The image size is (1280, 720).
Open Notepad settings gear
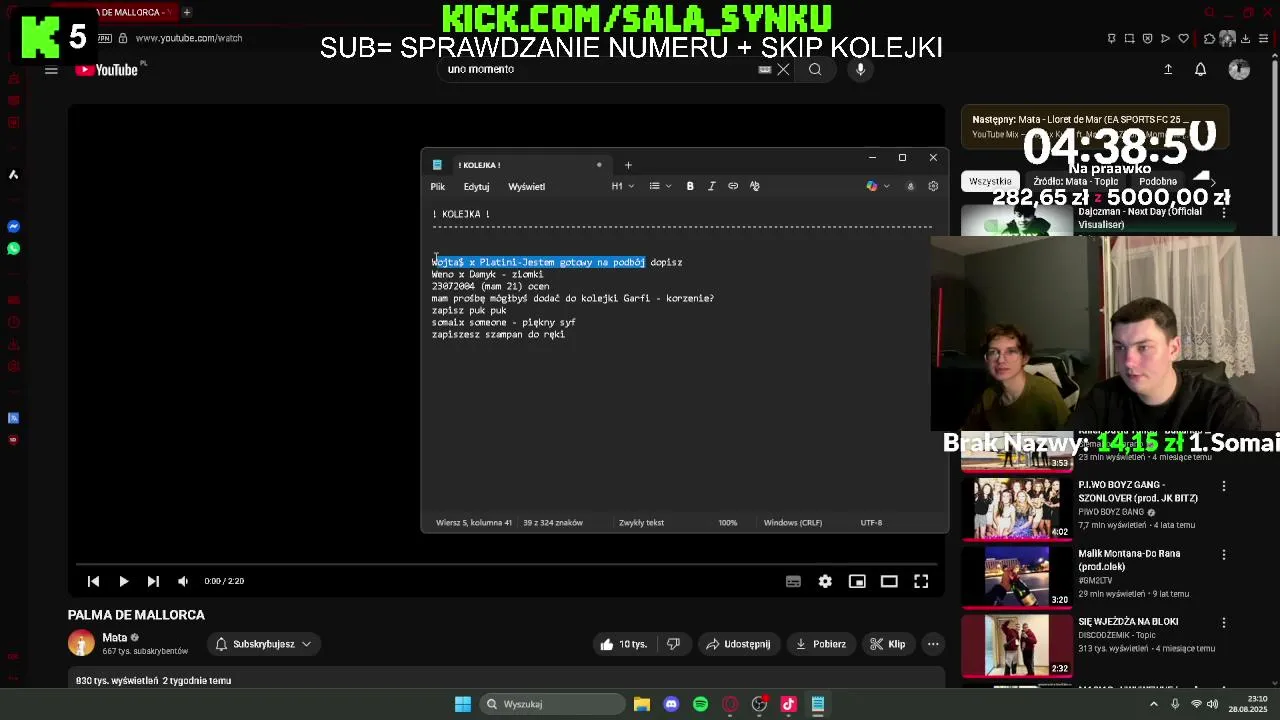933,186
